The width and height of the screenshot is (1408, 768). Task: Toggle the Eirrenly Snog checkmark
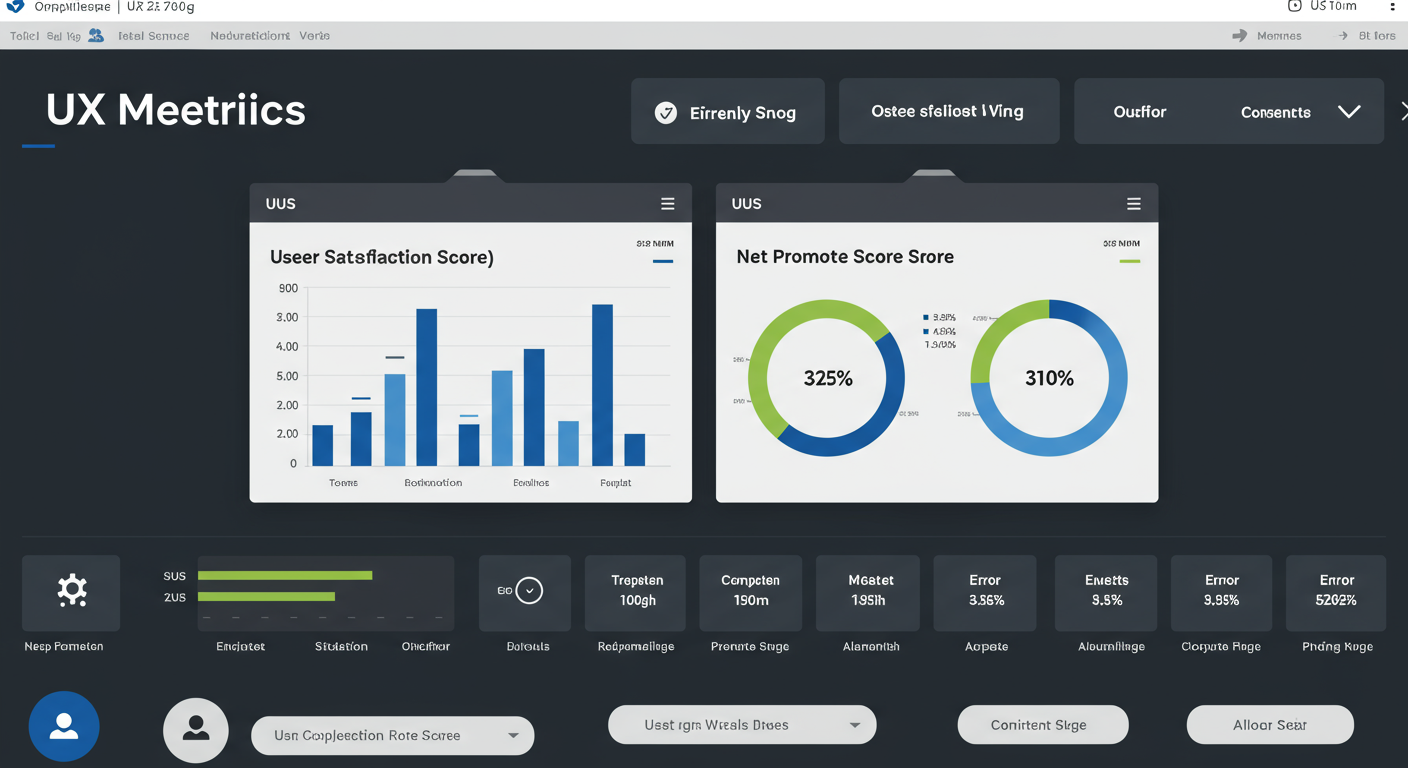665,113
